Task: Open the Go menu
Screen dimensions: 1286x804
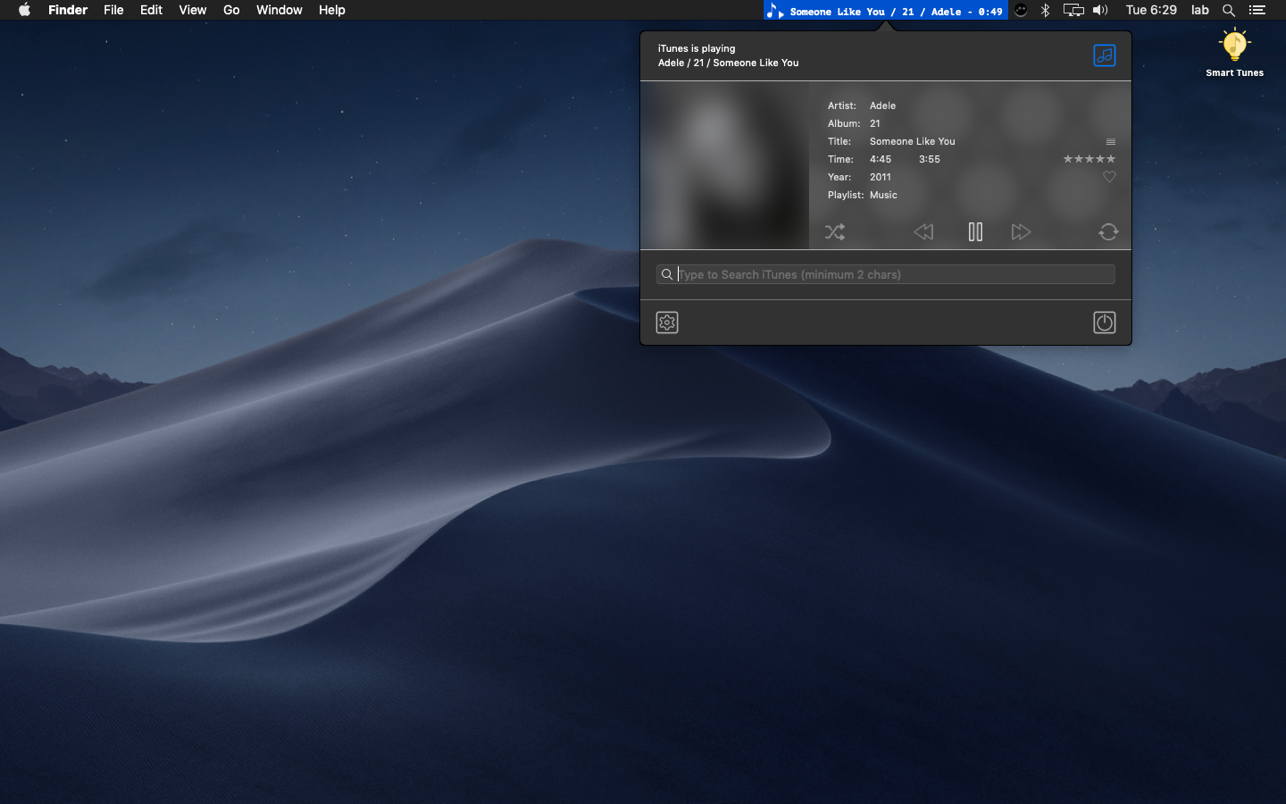Action: [231, 10]
